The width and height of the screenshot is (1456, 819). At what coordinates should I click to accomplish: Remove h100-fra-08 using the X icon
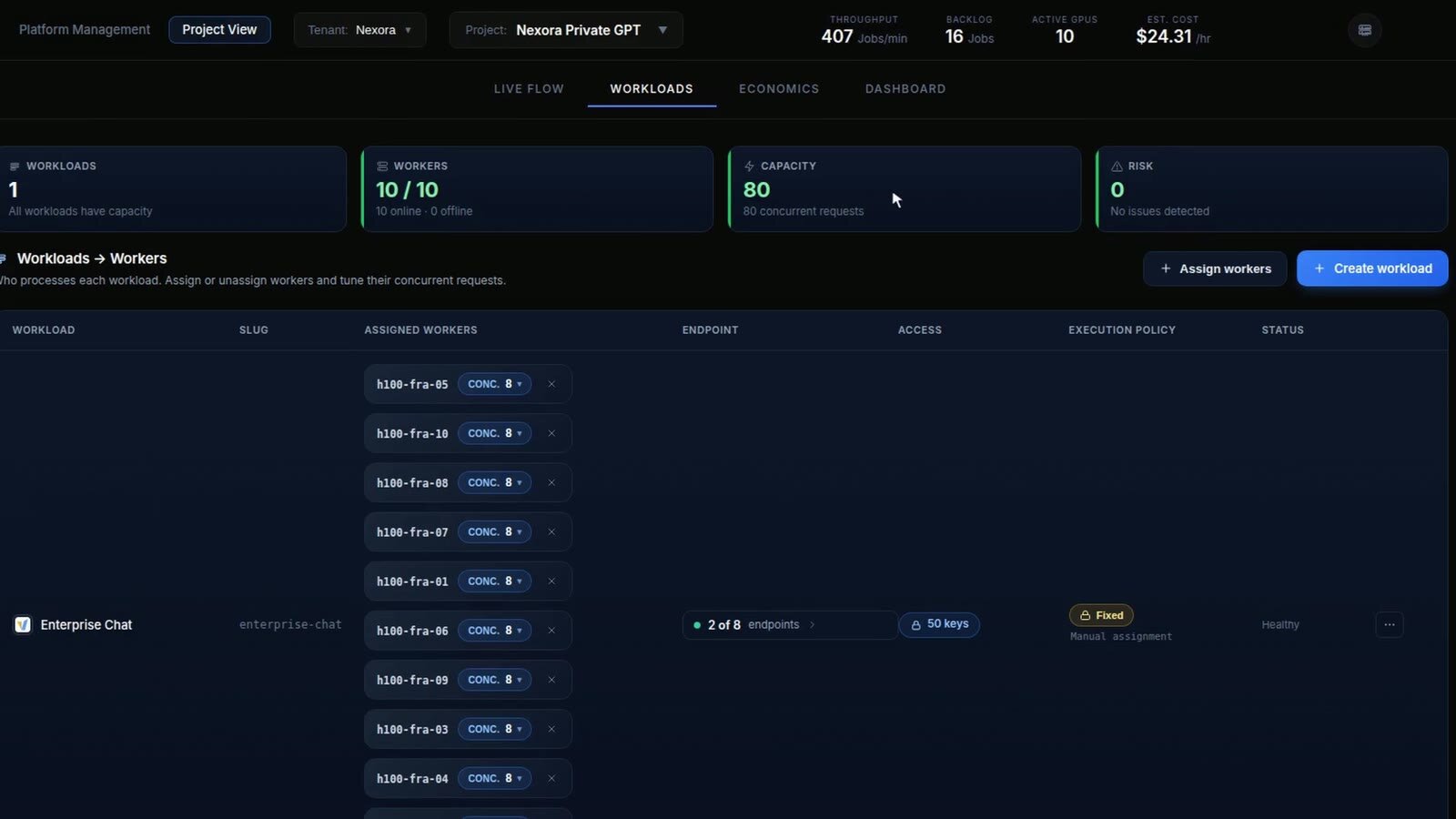coord(551,482)
